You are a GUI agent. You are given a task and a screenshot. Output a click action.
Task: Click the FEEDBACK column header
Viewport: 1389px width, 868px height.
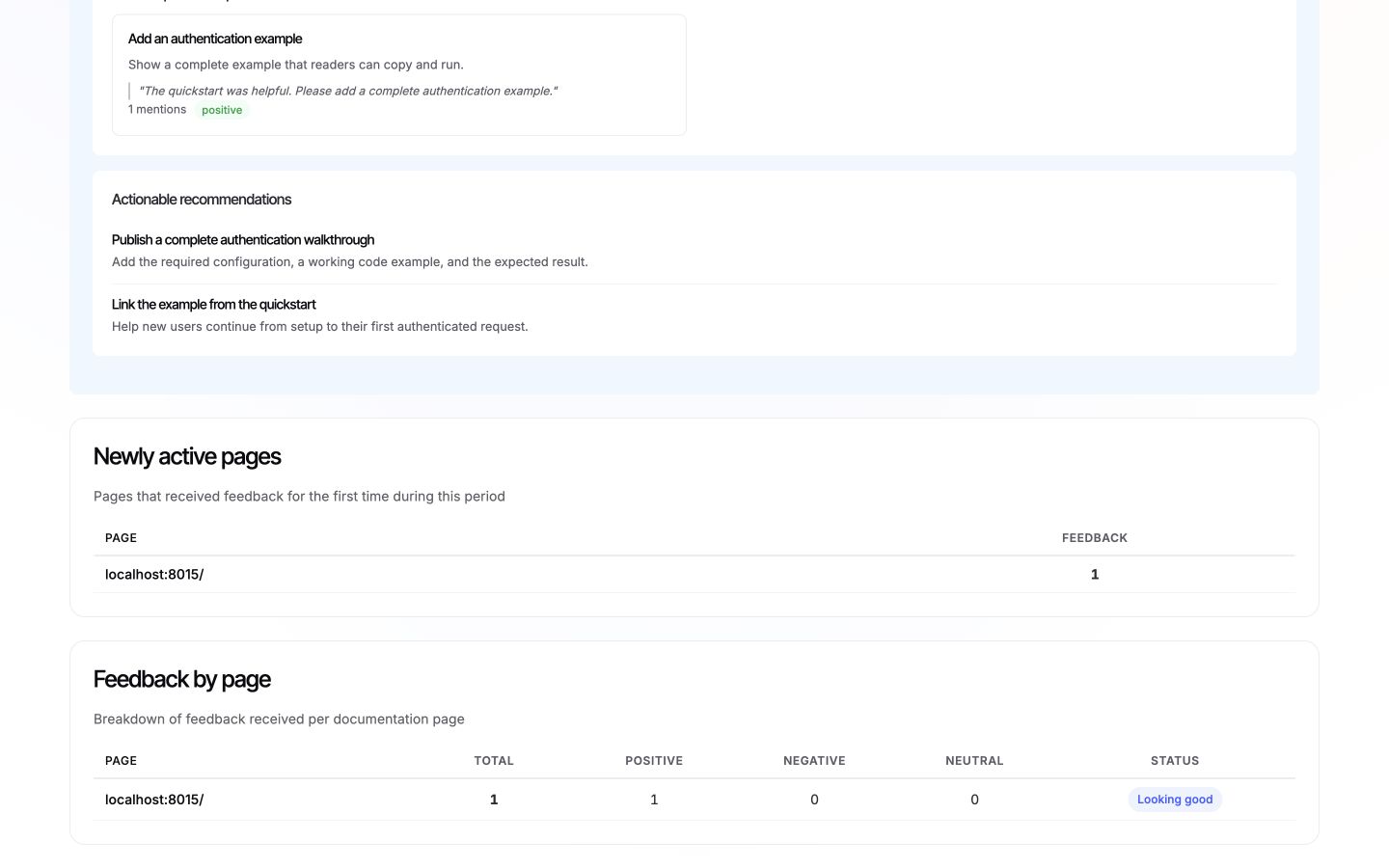[x=1095, y=538]
